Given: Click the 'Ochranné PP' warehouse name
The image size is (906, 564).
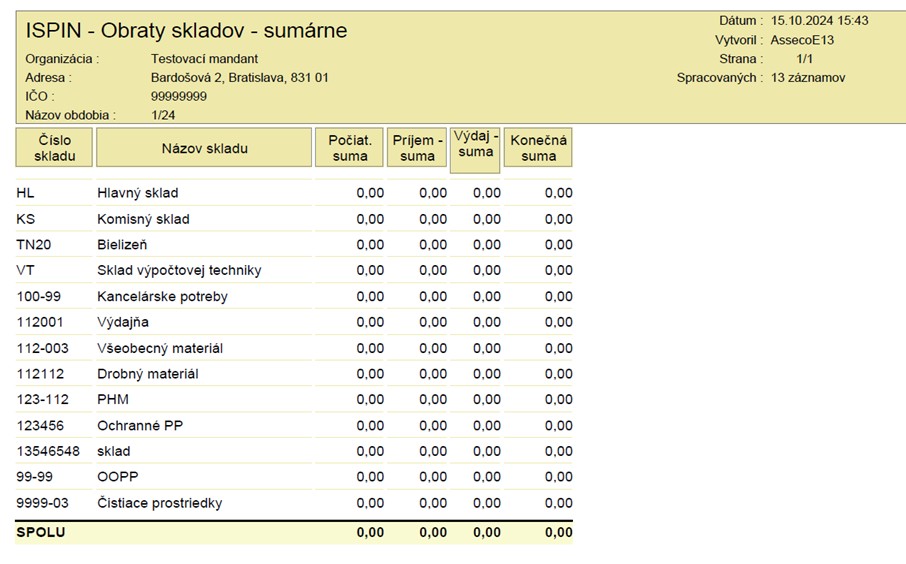Looking at the screenshot, I should (x=139, y=426).
